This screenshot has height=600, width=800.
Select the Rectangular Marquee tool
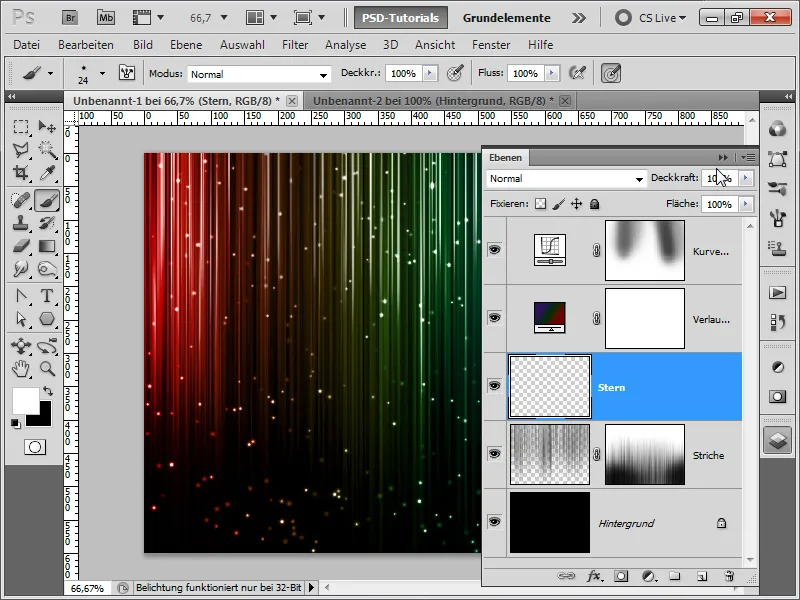pyautogui.click(x=21, y=127)
